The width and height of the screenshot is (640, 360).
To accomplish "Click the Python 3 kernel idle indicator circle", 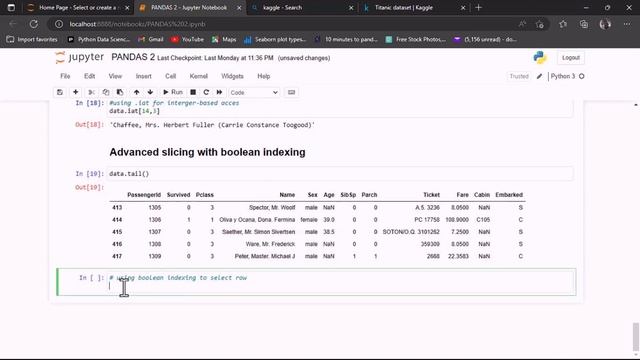I will pyautogui.click(x=582, y=76).
